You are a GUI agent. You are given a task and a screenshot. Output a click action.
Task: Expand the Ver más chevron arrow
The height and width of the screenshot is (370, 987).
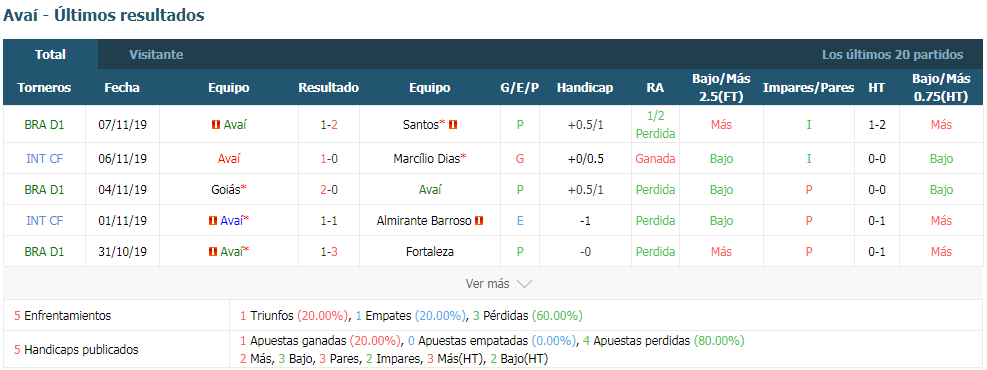coord(524,284)
